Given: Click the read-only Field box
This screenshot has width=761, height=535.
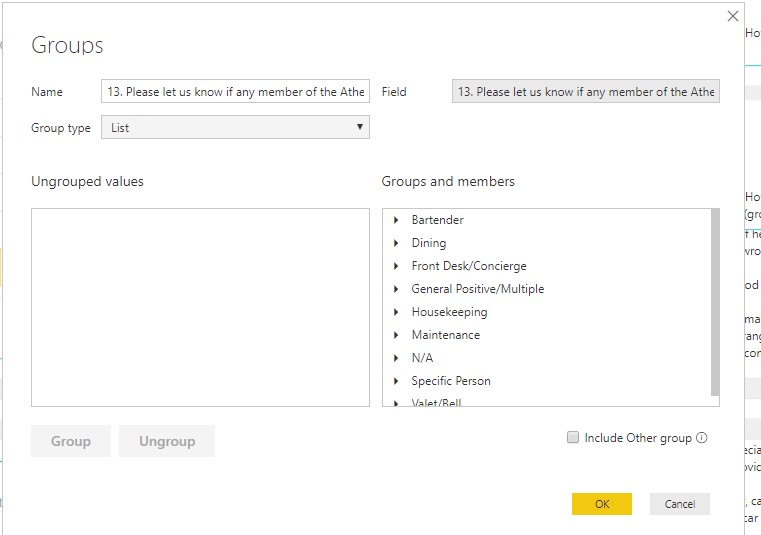Looking at the screenshot, I should coord(586,91).
